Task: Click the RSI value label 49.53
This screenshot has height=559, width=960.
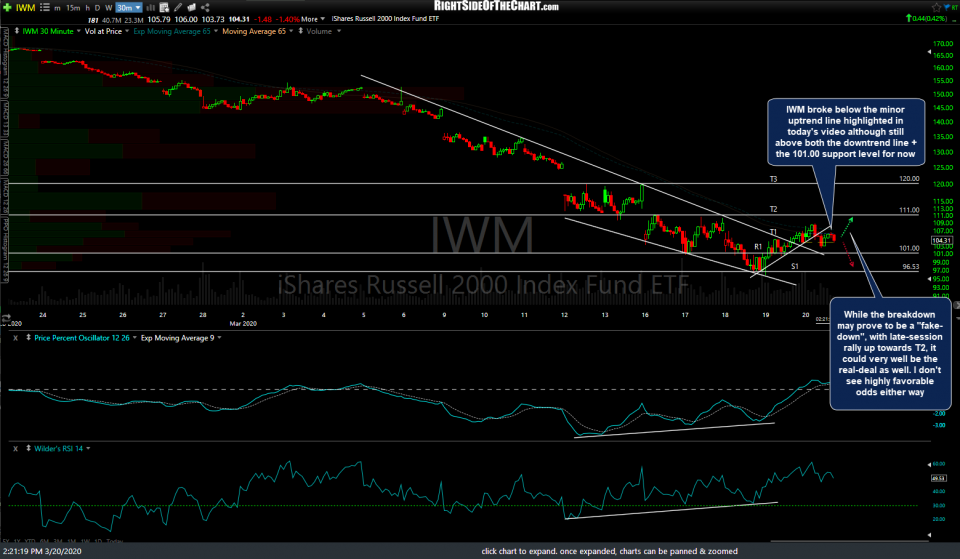Action: tap(939, 478)
